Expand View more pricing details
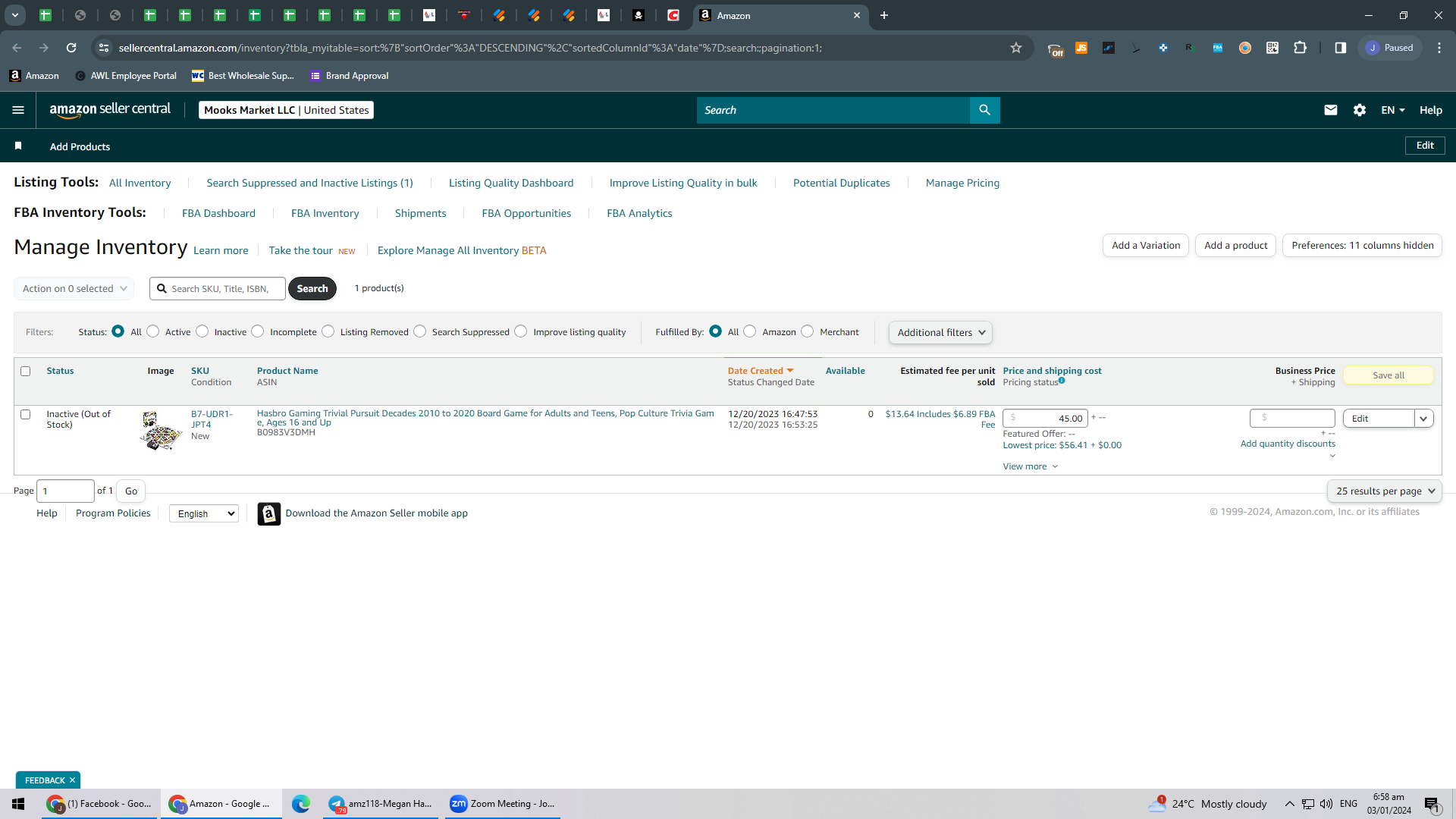Image resolution: width=1456 pixels, height=819 pixels. [x=1030, y=466]
